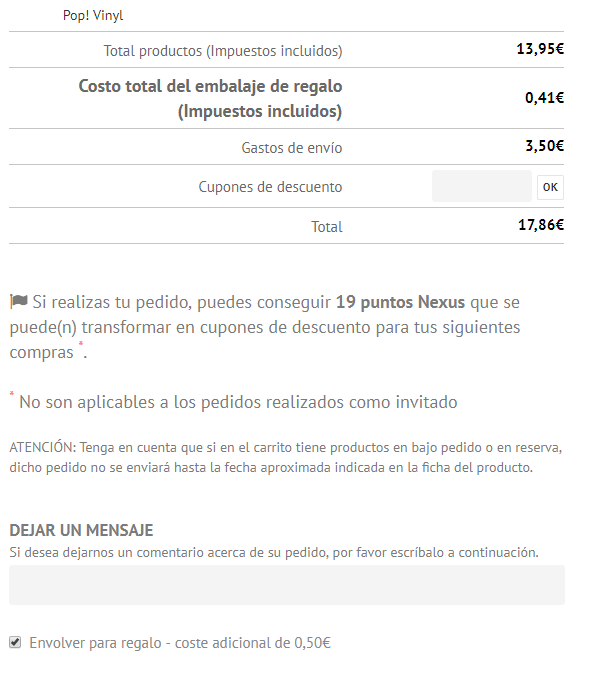Viewport: 601px width, 684px height.
Task: Click the flag icon beside the Nexus points message
Action: click(19, 301)
